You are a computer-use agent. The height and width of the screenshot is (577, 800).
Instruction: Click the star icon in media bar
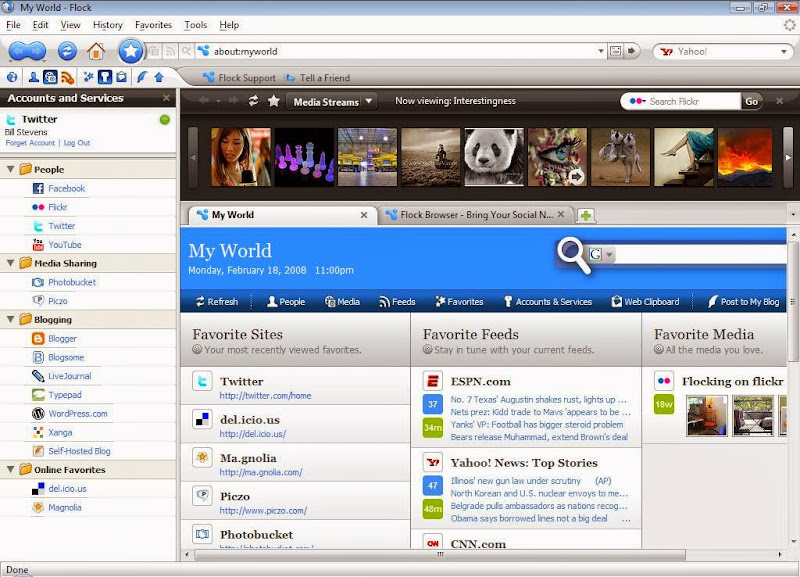tap(273, 101)
